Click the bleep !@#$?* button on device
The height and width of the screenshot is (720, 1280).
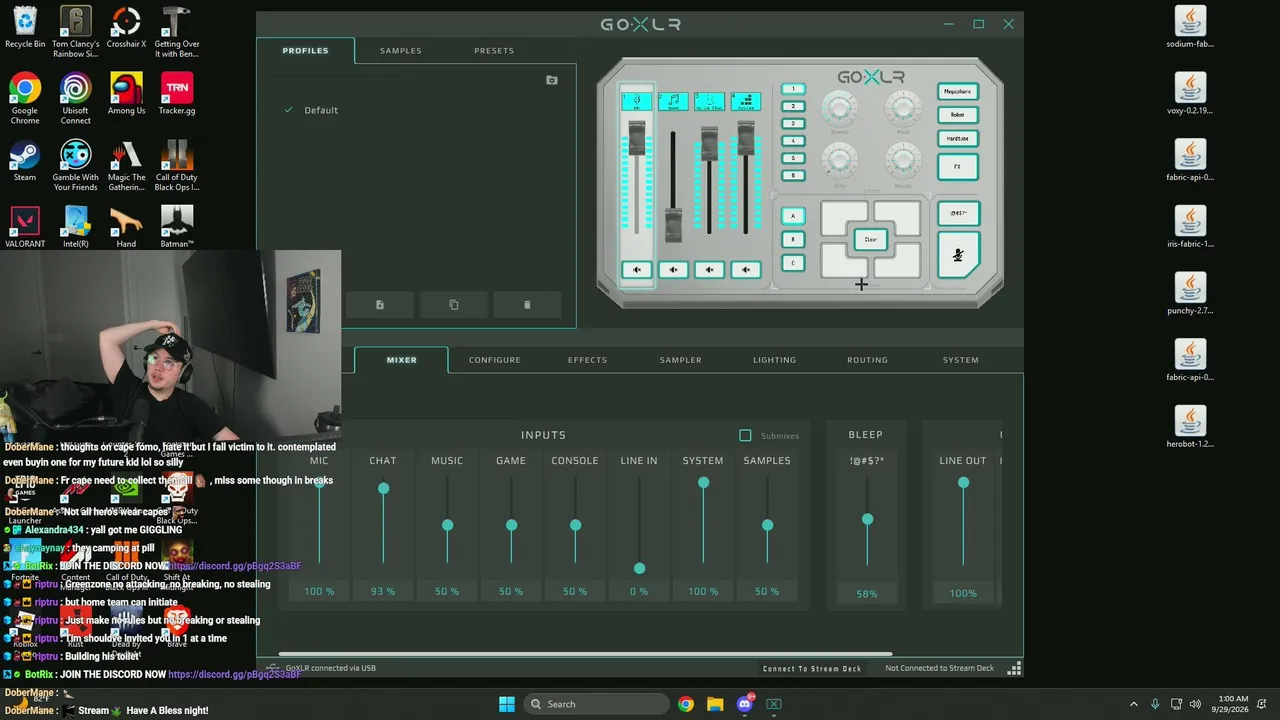[x=958, y=213]
